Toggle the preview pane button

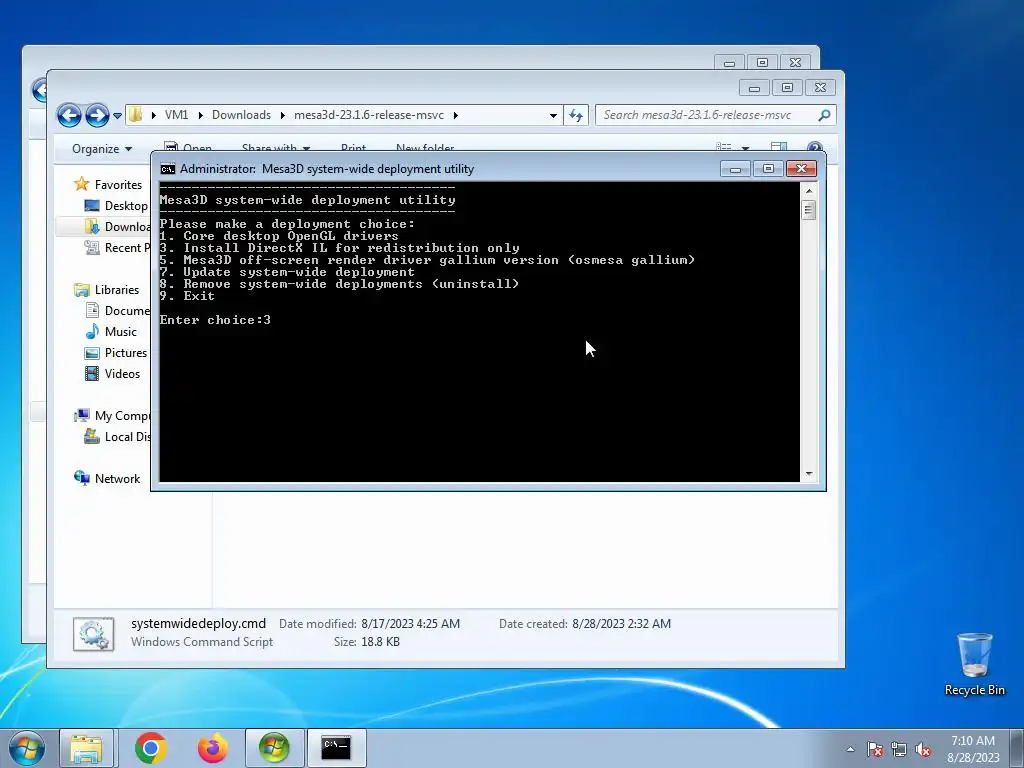tap(778, 148)
